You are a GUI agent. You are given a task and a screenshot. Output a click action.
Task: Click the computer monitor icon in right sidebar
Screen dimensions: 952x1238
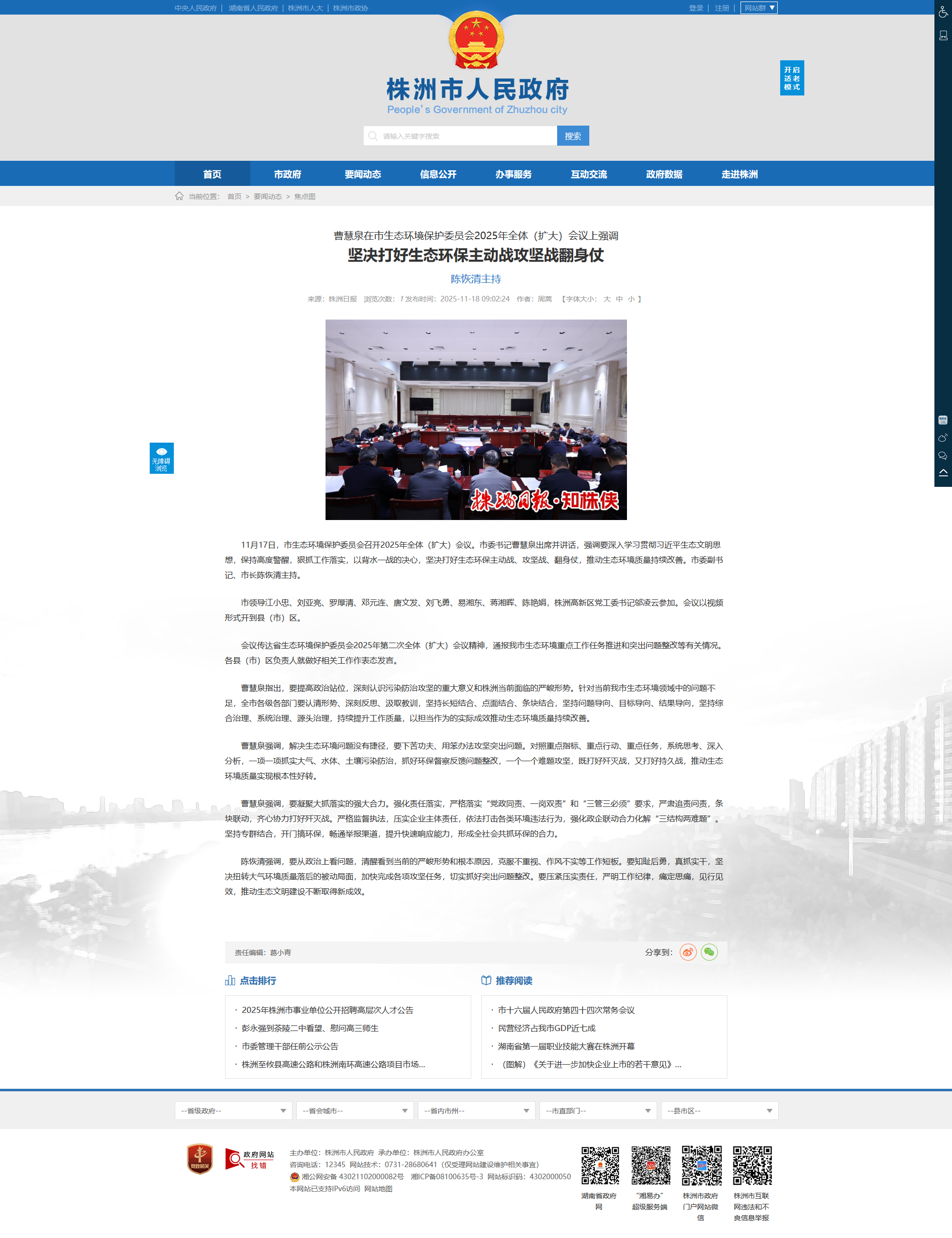[x=942, y=36]
